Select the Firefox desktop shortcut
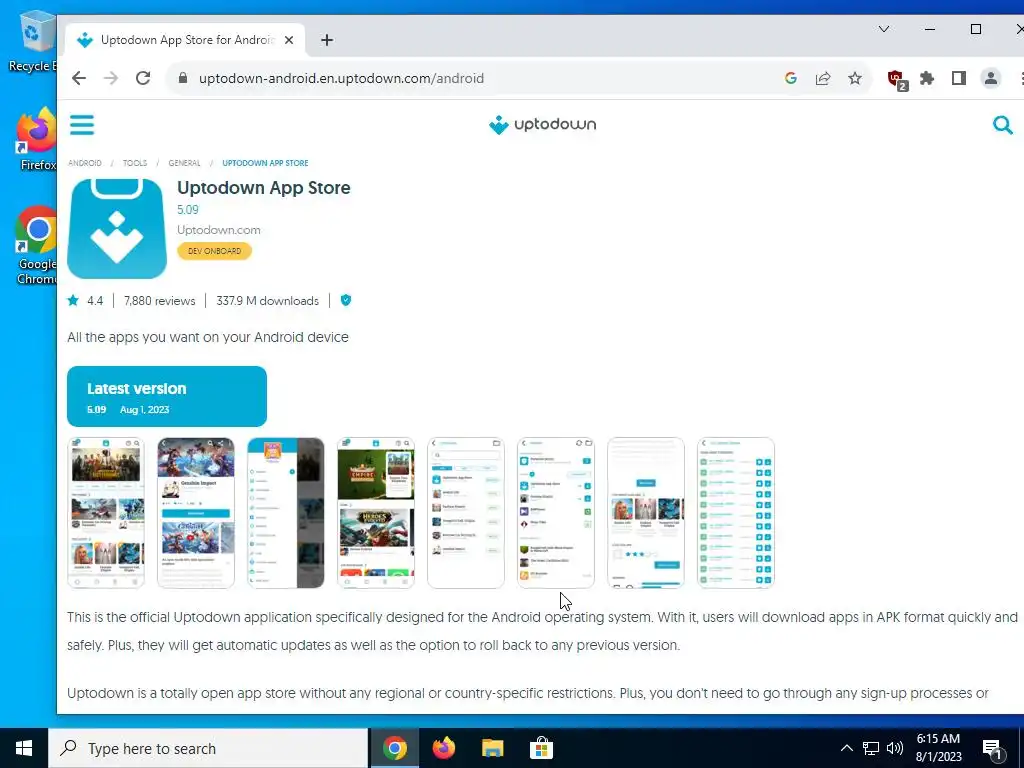 pos(36,138)
